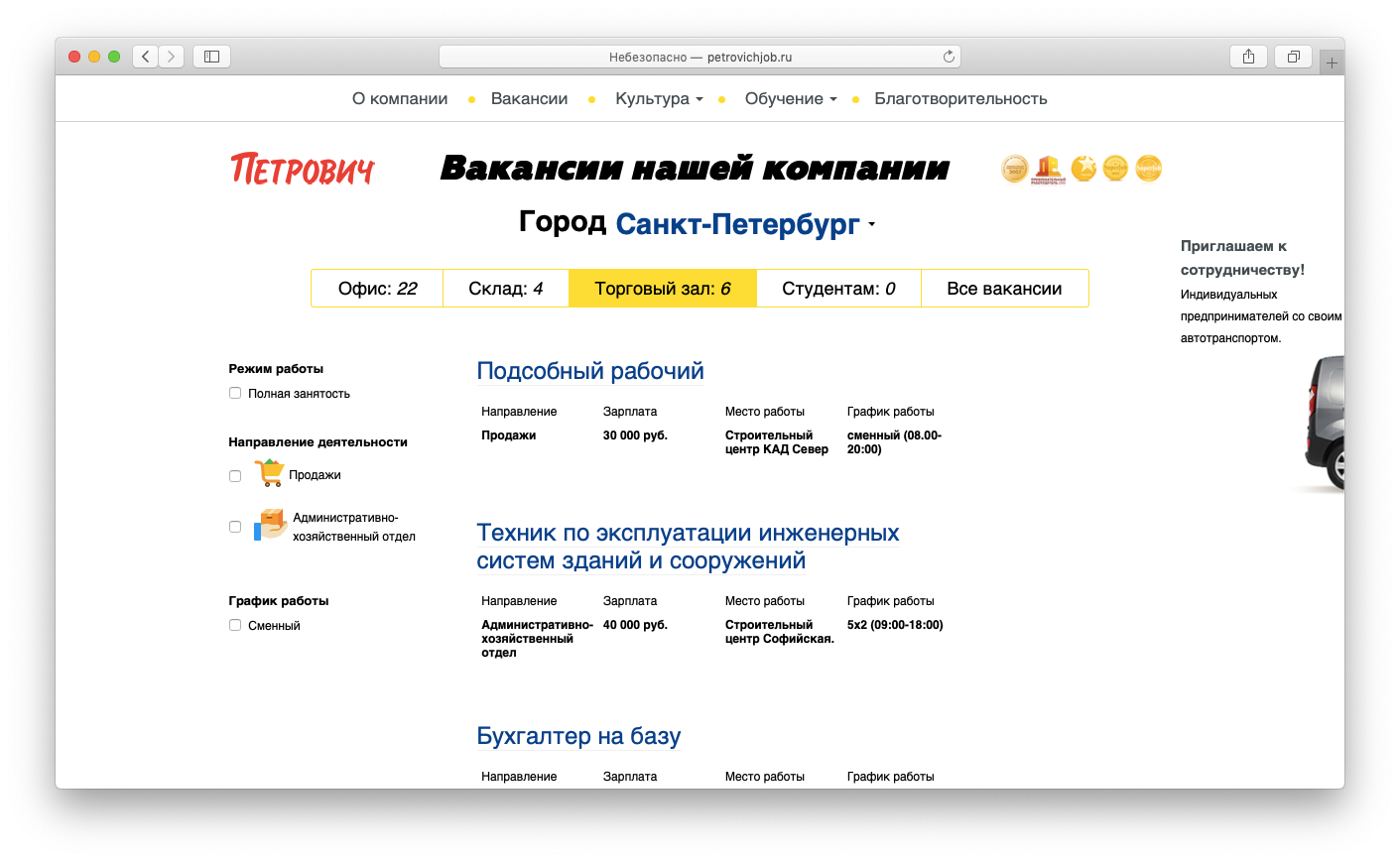Switch to the Офис: 22 tab
The image size is (1400, 862).
coord(377,289)
